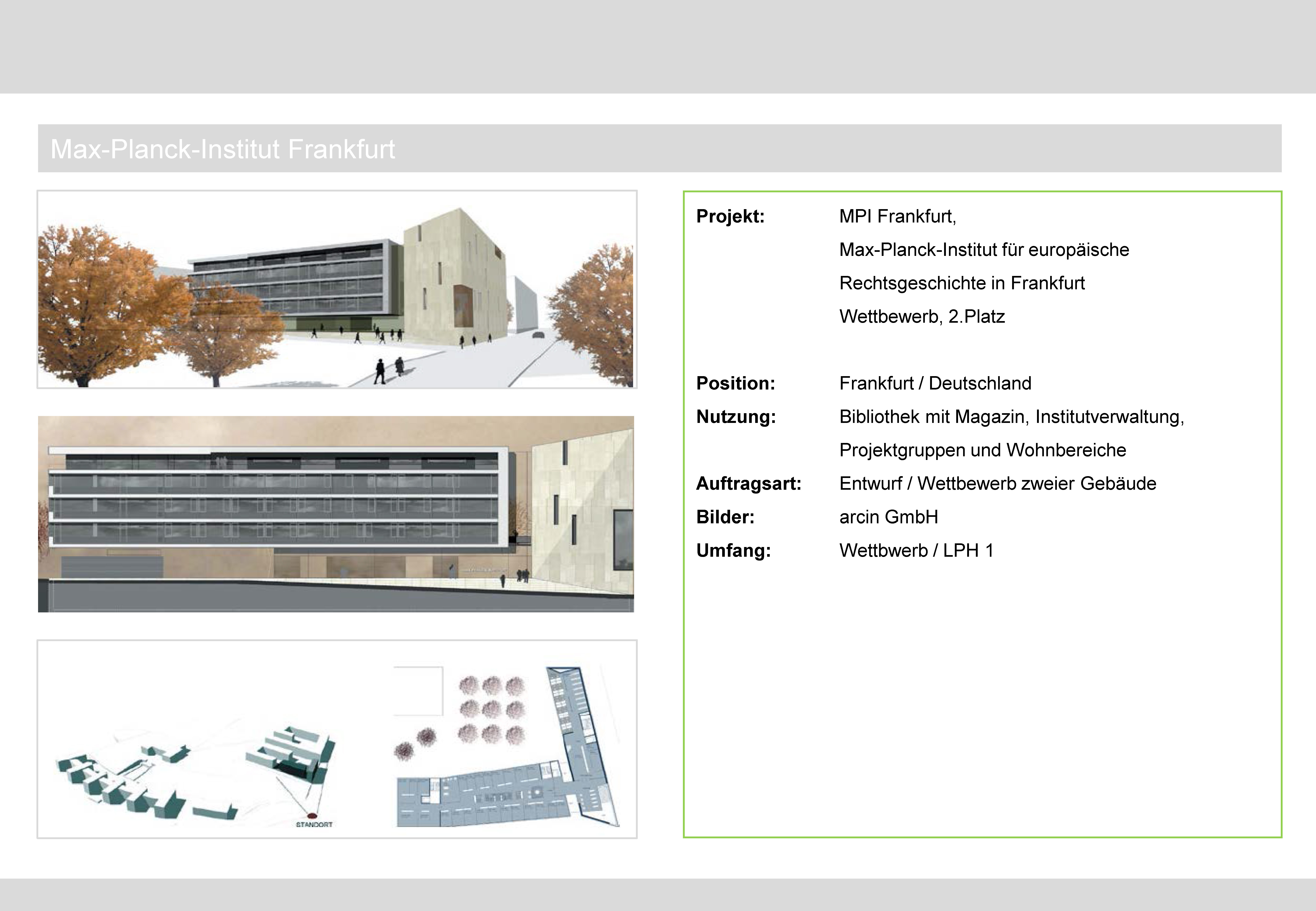Click the 'Umfang:' label
This screenshot has width=1316, height=911.
pos(733,551)
